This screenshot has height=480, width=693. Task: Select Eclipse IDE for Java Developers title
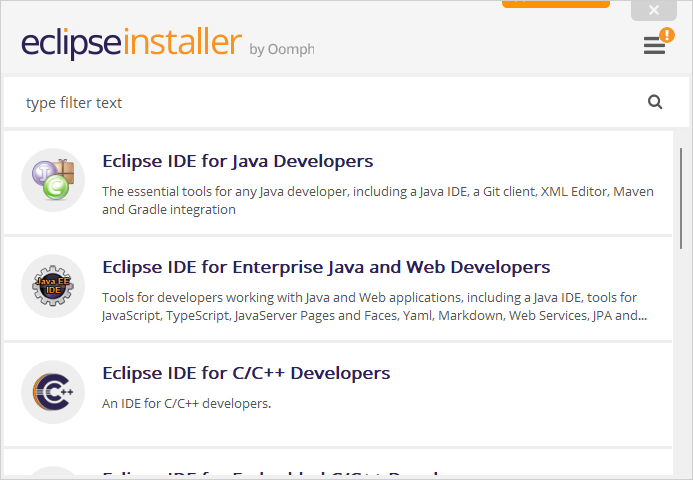238,161
